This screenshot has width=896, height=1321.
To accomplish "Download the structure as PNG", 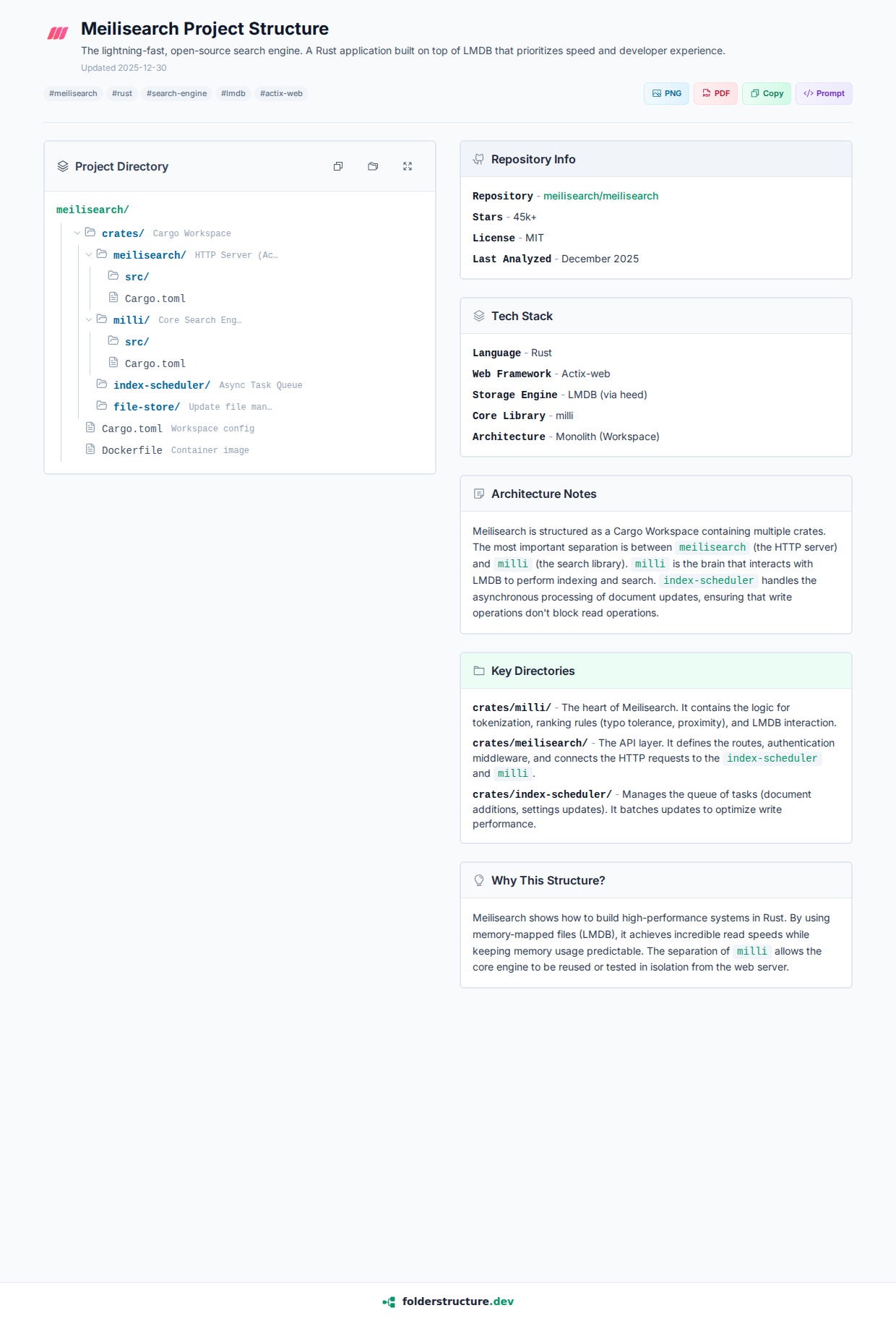I will tap(666, 93).
